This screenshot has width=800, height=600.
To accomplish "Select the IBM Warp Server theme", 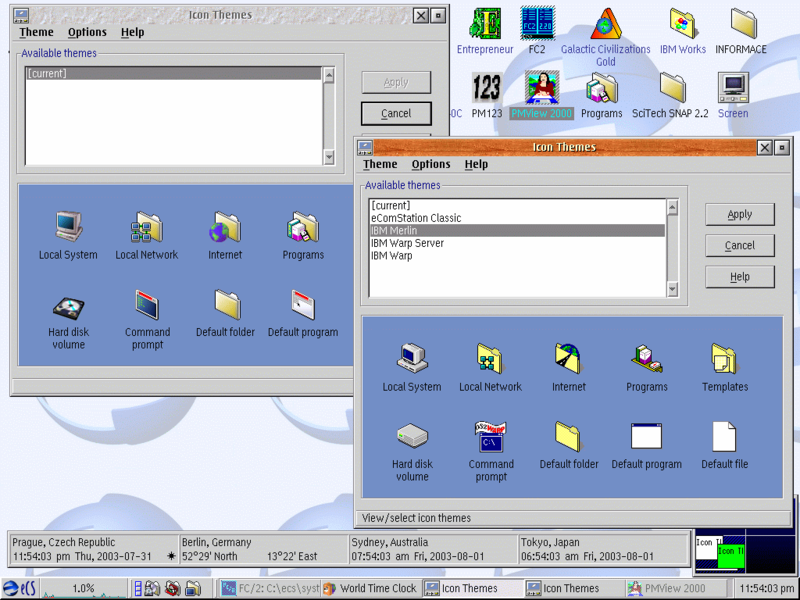I will coord(517,243).
